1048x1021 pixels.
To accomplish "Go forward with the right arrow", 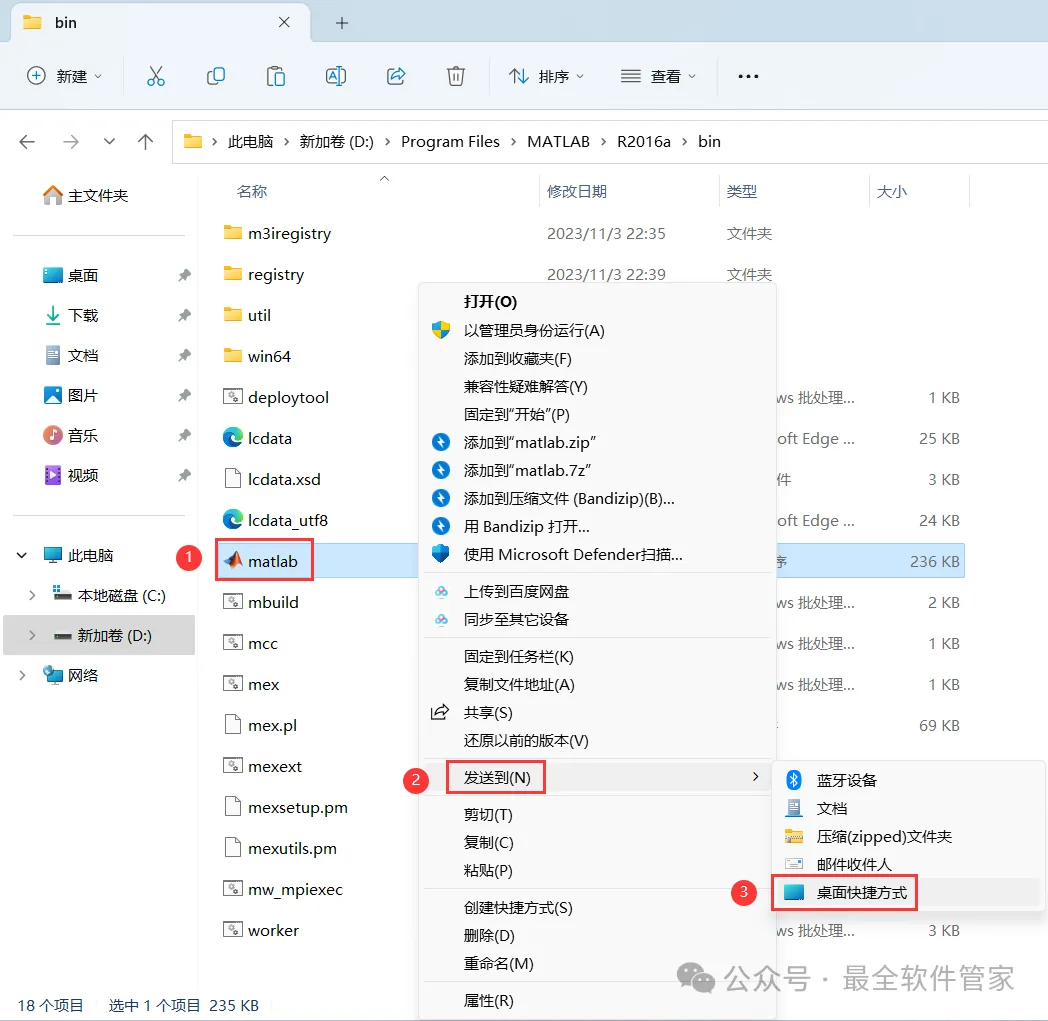I will (71, 142).
